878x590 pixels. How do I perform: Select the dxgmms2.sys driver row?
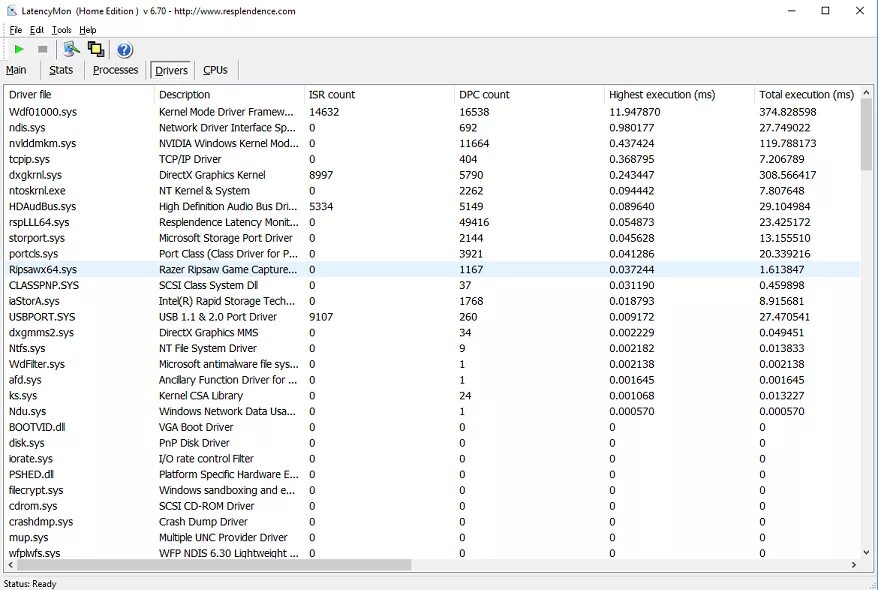432,332
